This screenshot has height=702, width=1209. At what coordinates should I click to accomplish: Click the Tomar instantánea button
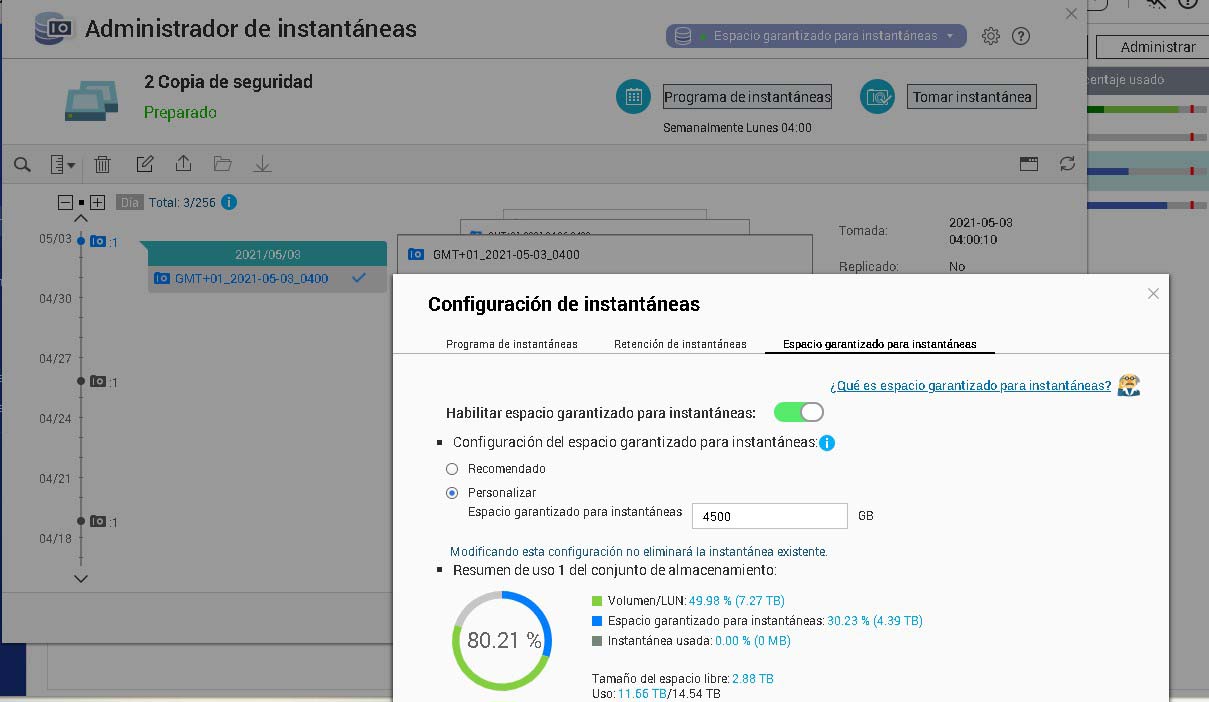[x=971, y=97]
